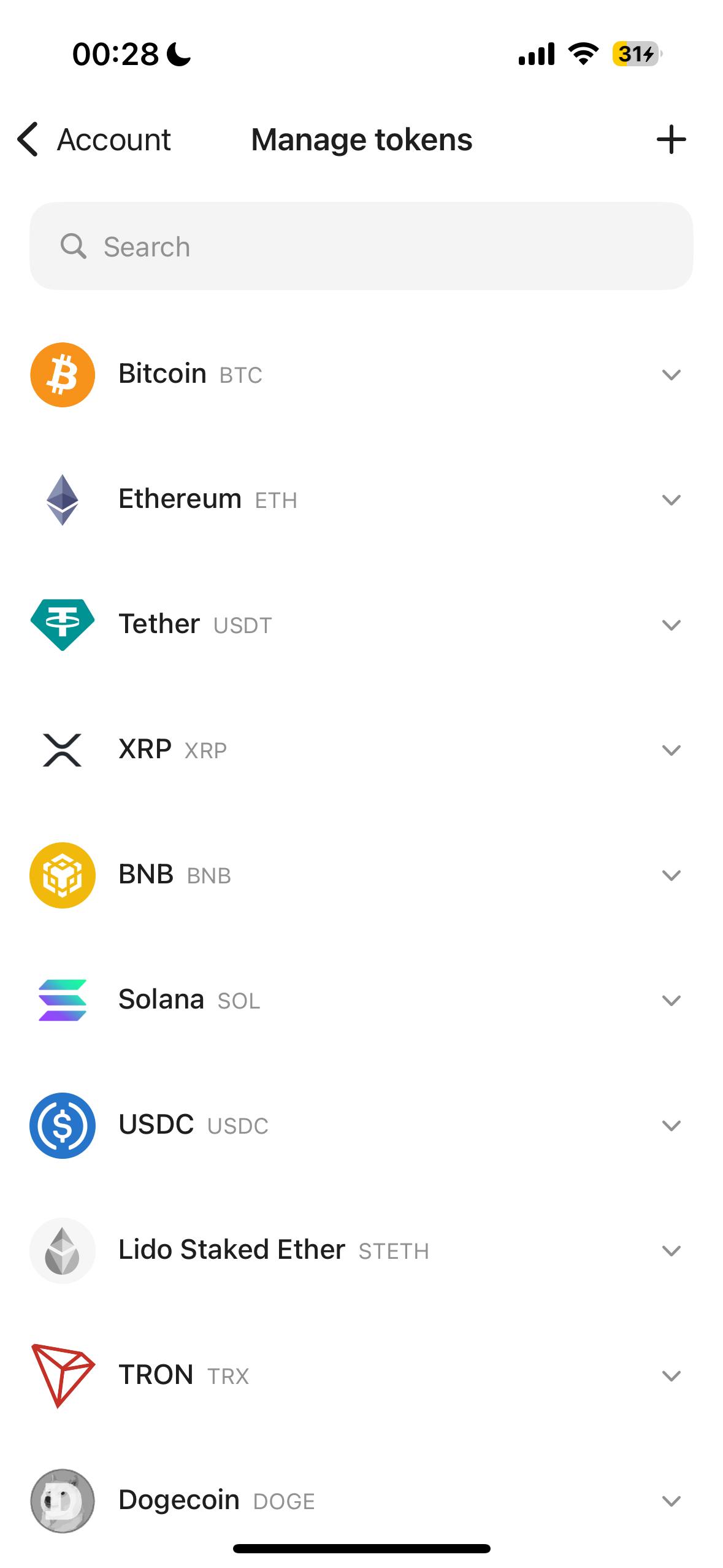Tap the Dogecoin logo icon
This screenshot has width=723, height=1568.
[x=63, y=1501]
